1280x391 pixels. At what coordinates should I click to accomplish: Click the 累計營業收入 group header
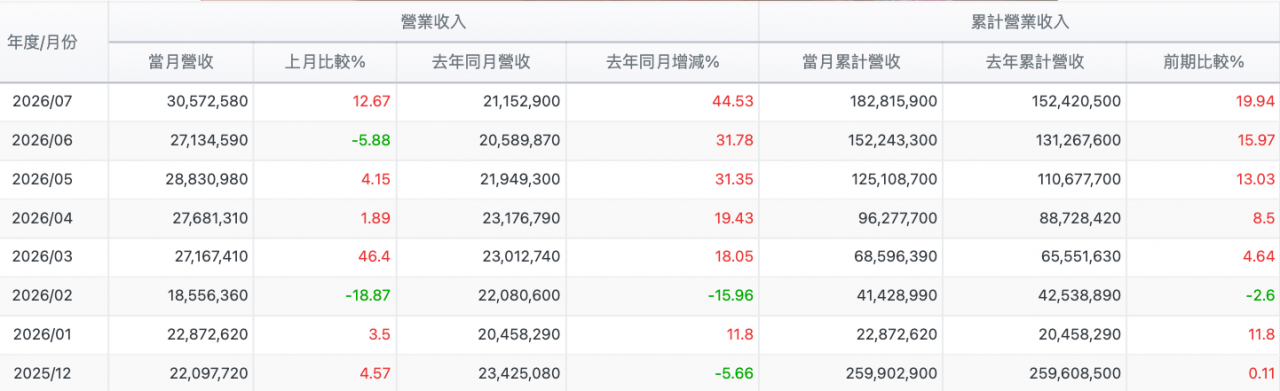[x=1019, y=21]
